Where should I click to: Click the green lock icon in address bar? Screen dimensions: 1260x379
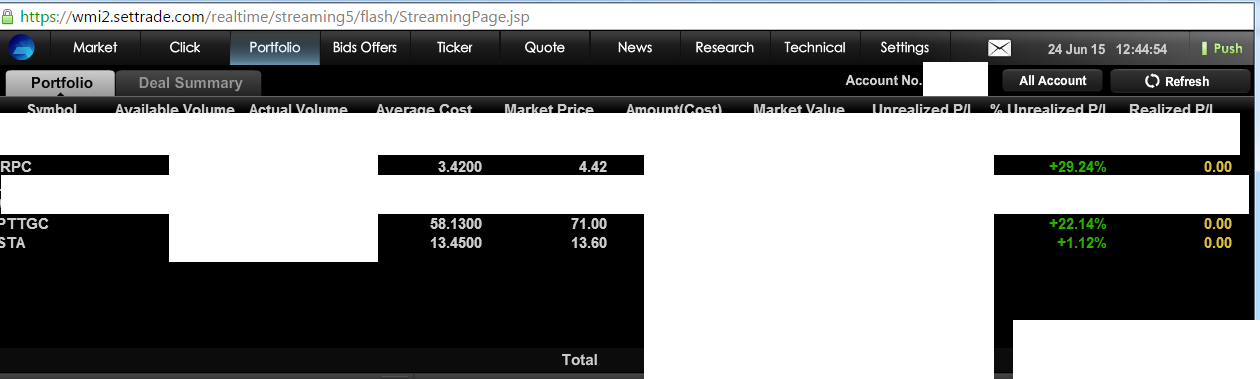point(9,17)
